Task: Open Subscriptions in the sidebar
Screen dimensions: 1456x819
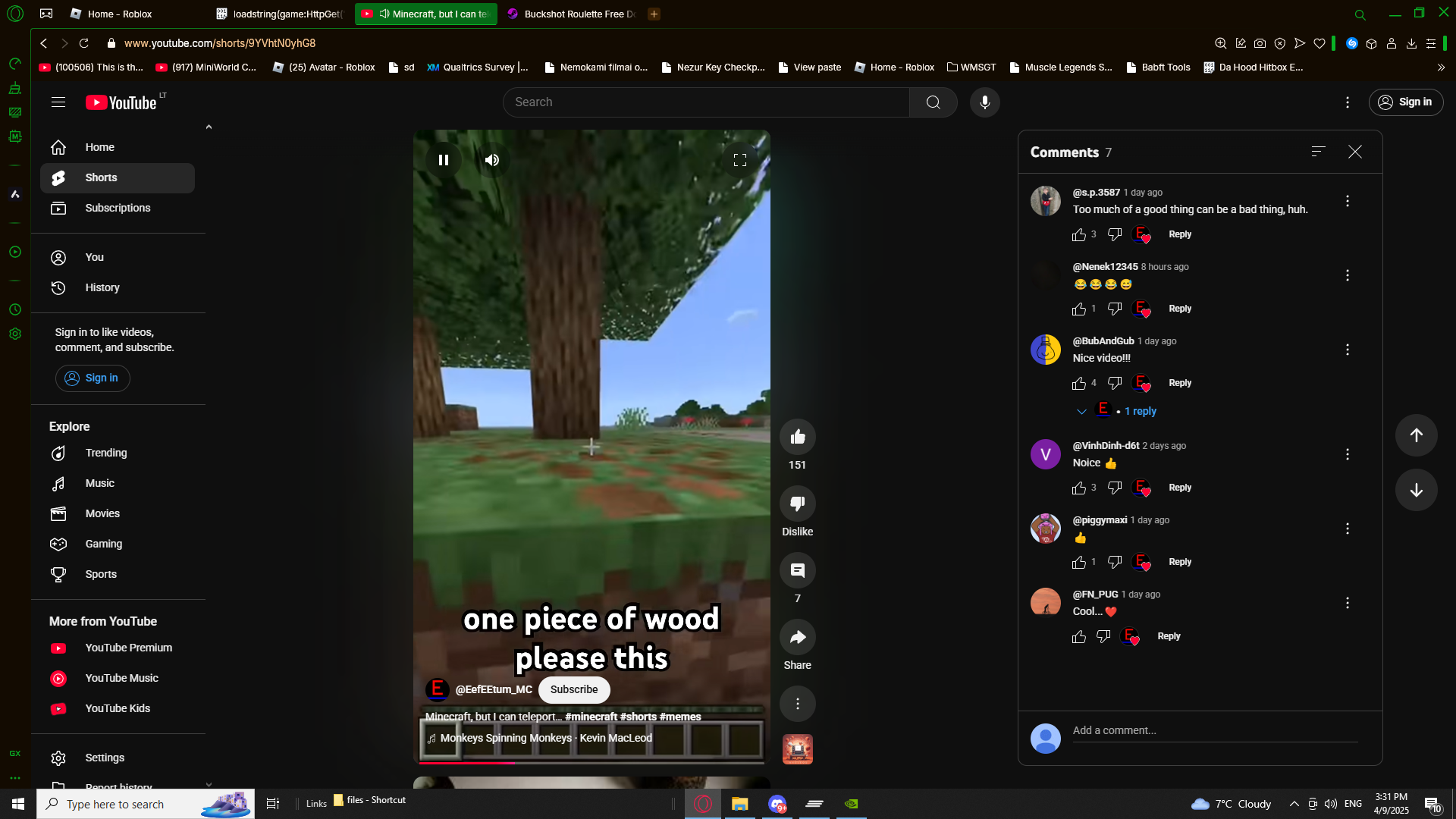Action: 118,208
